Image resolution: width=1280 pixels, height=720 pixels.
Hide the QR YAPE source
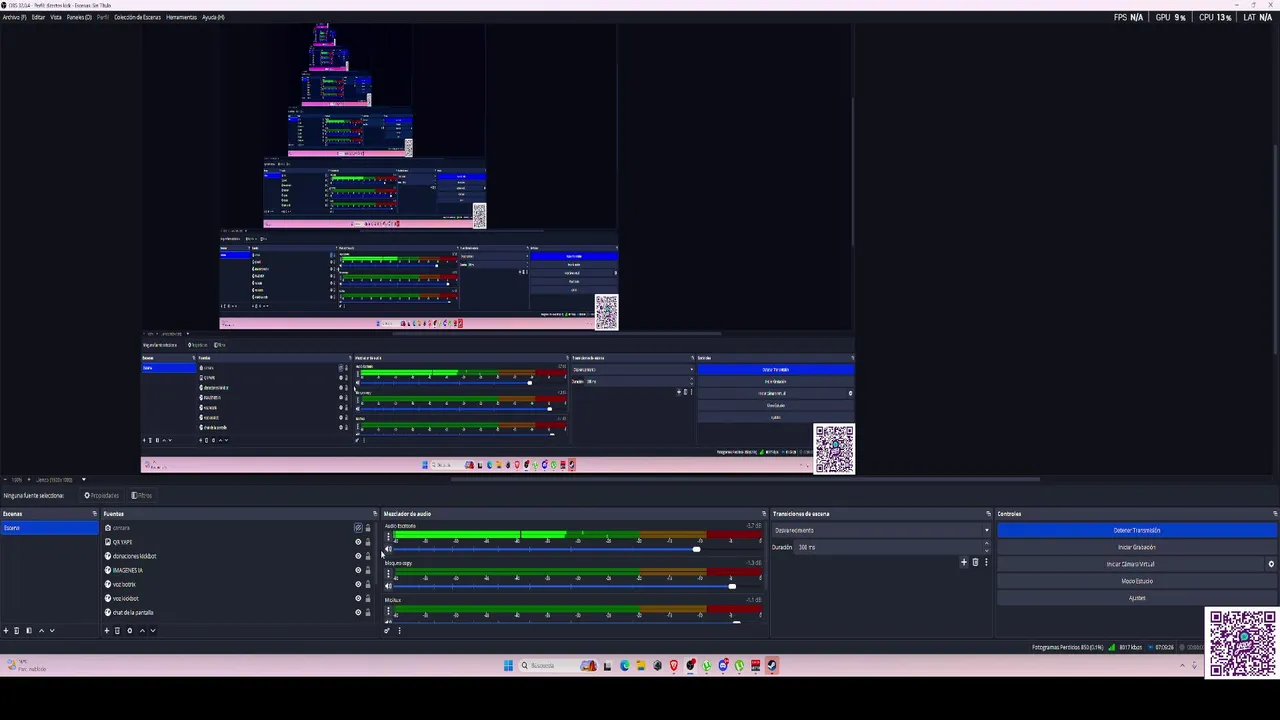tap(358, 542)
